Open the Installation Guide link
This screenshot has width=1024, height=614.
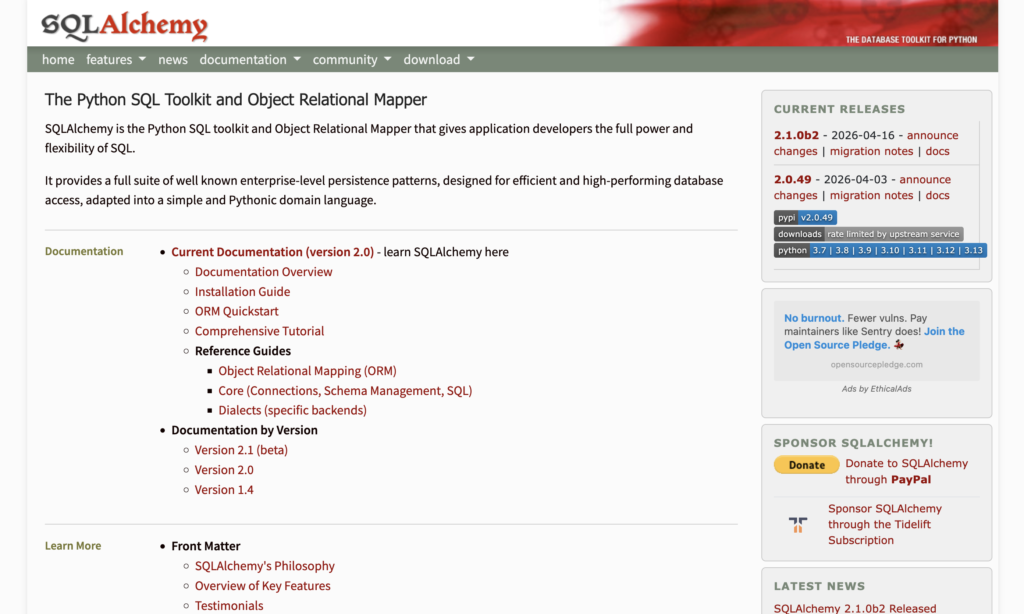click(242, 291)
